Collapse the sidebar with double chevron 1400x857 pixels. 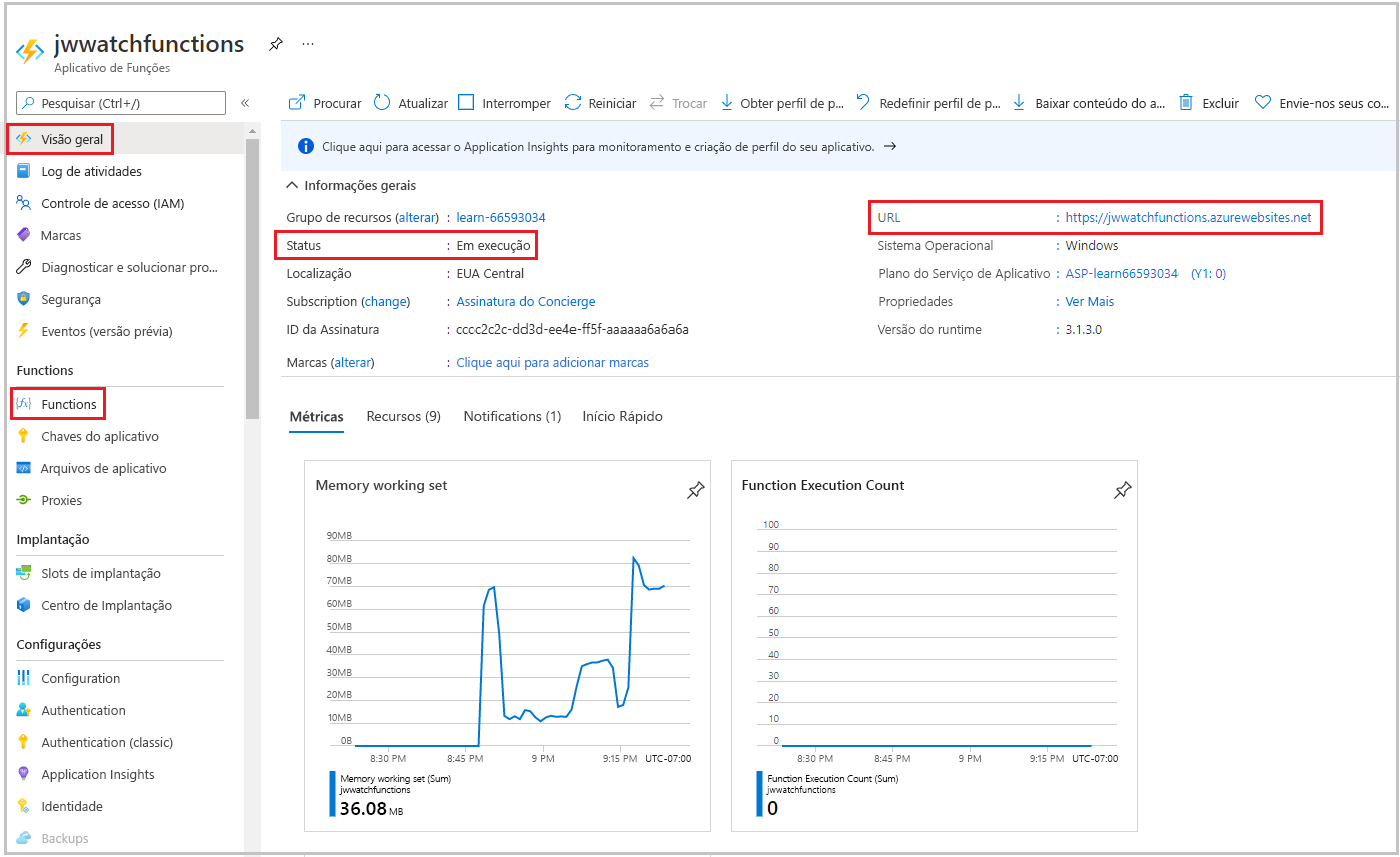[245, 103]
